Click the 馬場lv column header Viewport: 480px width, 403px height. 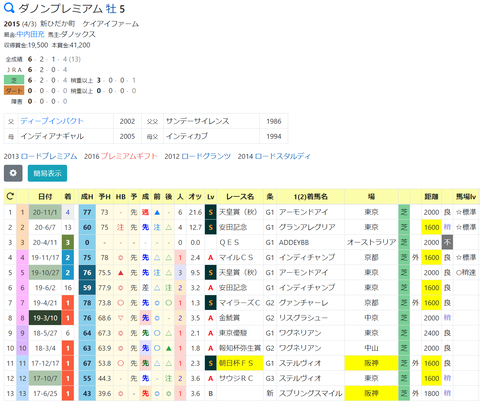pos(466,196)
